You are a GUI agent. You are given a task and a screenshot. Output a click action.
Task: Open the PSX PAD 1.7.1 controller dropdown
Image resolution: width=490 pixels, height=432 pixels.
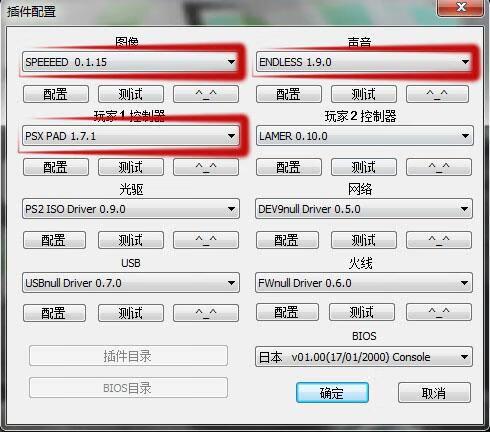130,136
